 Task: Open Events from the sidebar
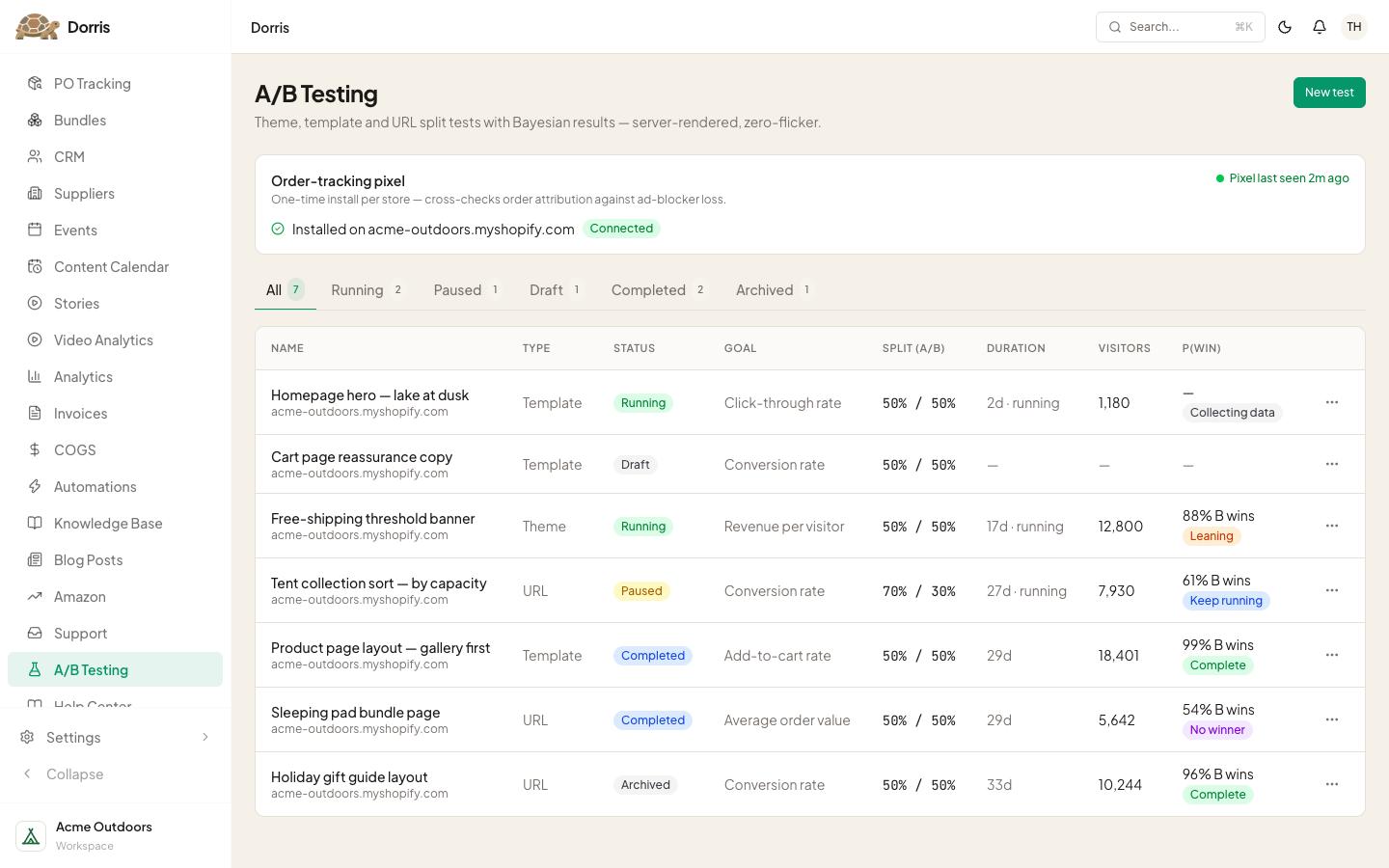(115, 230)
